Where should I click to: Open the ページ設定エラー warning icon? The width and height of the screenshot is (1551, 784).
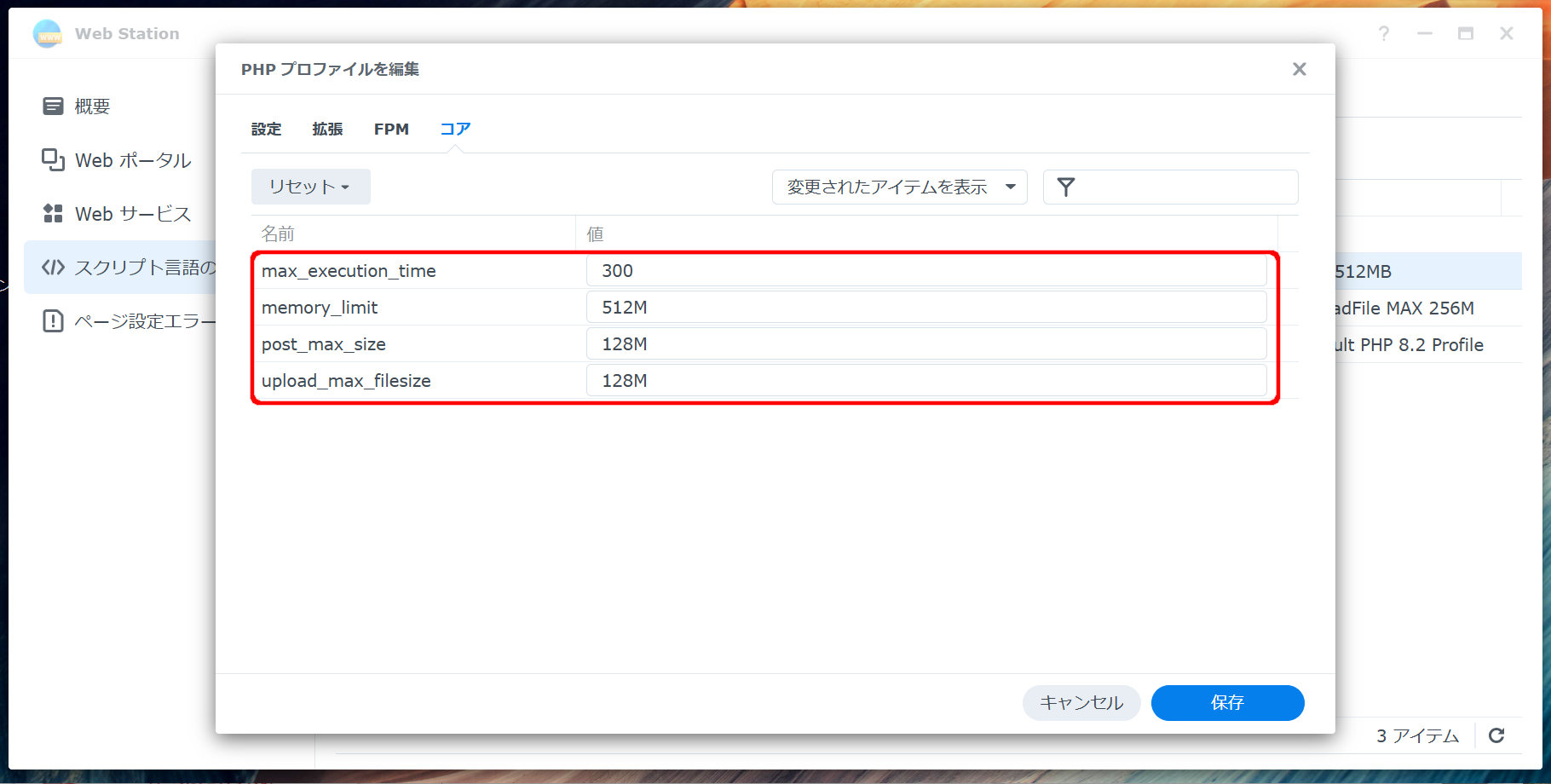53,321
